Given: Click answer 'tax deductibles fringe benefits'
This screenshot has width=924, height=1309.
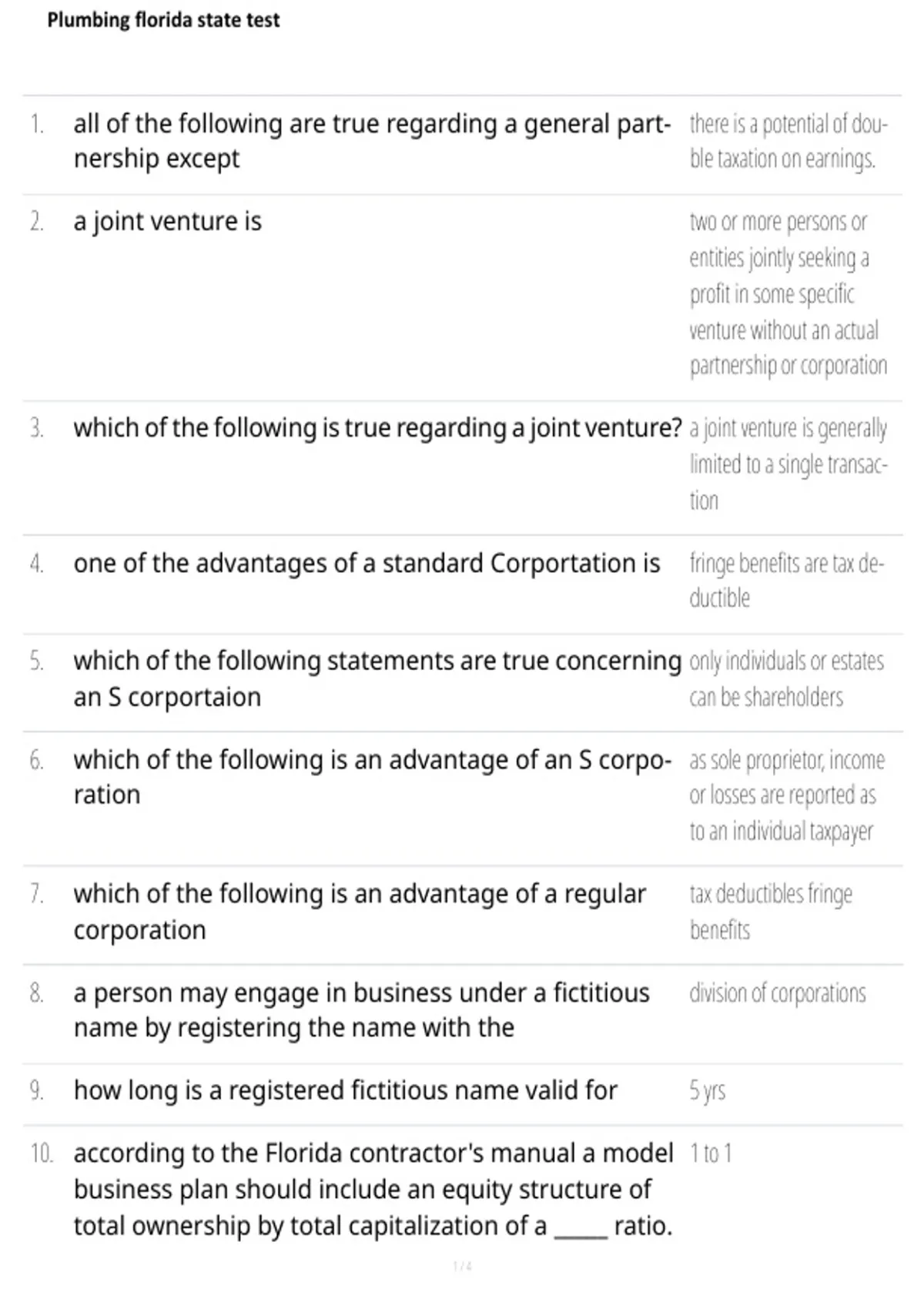Looking at the screenshot, I should click(771, 912).
